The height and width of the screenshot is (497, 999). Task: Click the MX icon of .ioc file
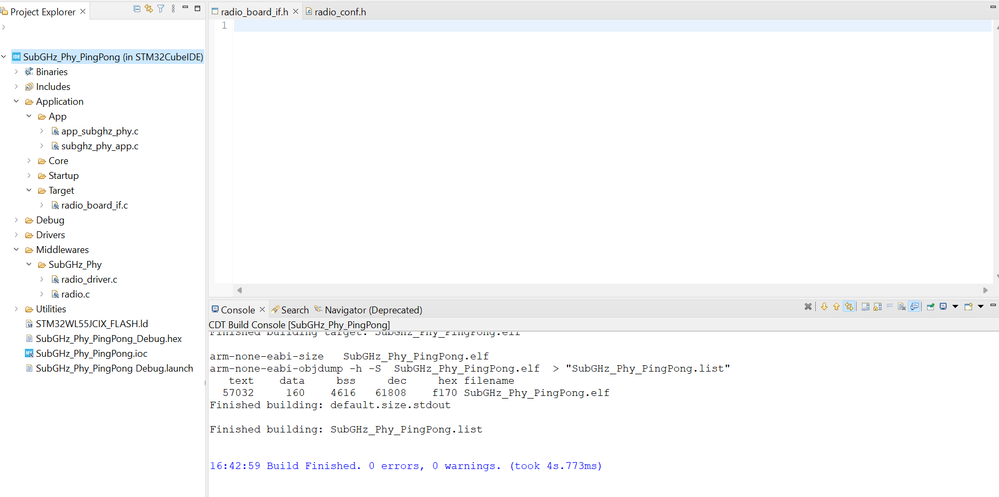(29, 353)
